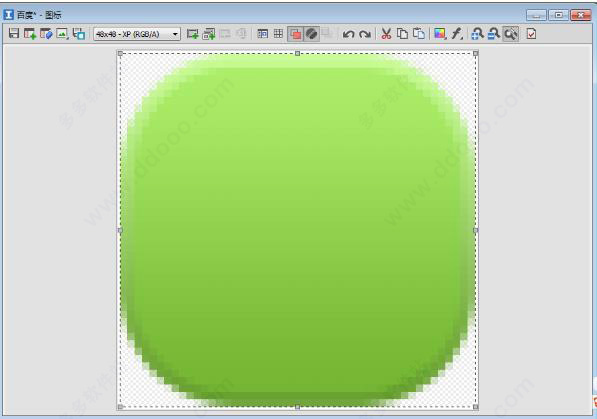Cut the selection with the scissors icon

pyautogui.click(x=386, y=34)
